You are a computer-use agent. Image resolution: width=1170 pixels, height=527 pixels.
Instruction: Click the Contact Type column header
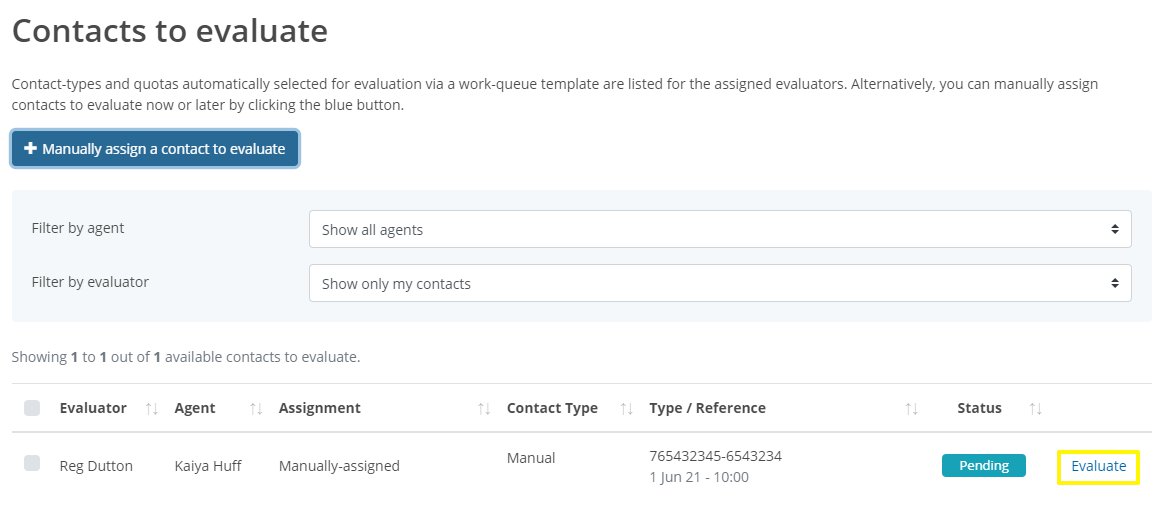point(552,408)
